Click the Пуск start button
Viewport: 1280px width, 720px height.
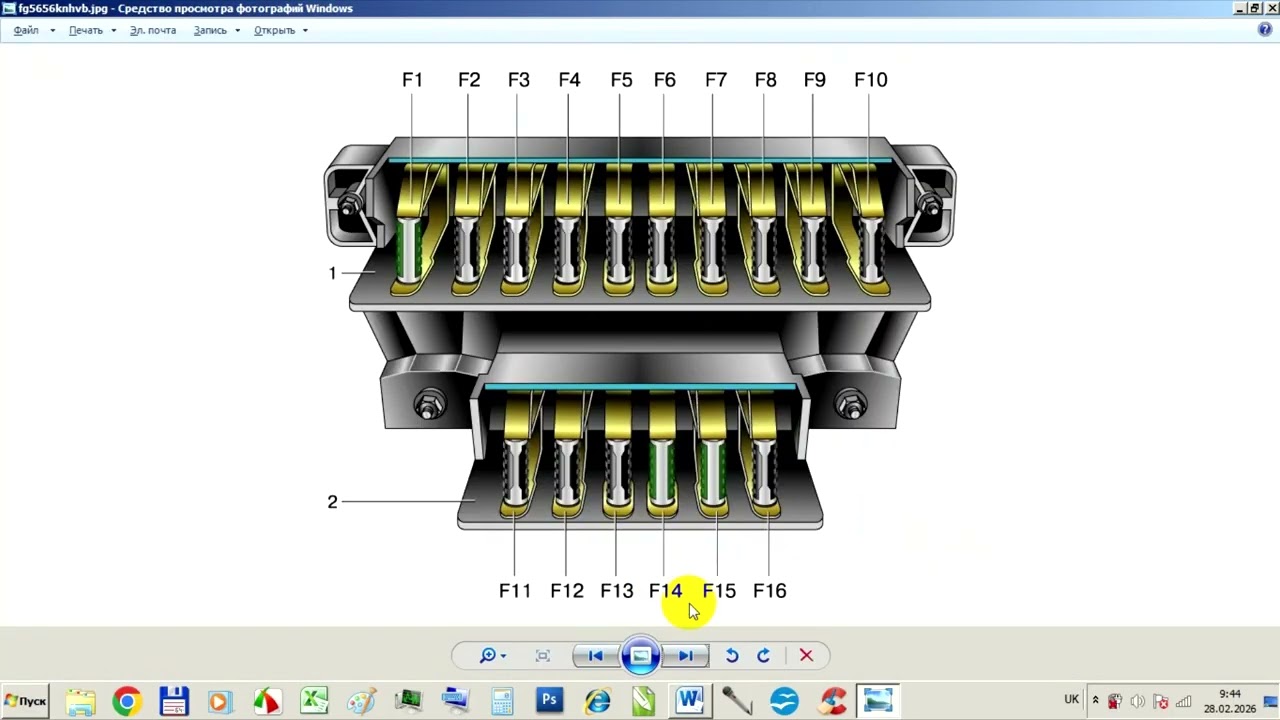point(25,701)
